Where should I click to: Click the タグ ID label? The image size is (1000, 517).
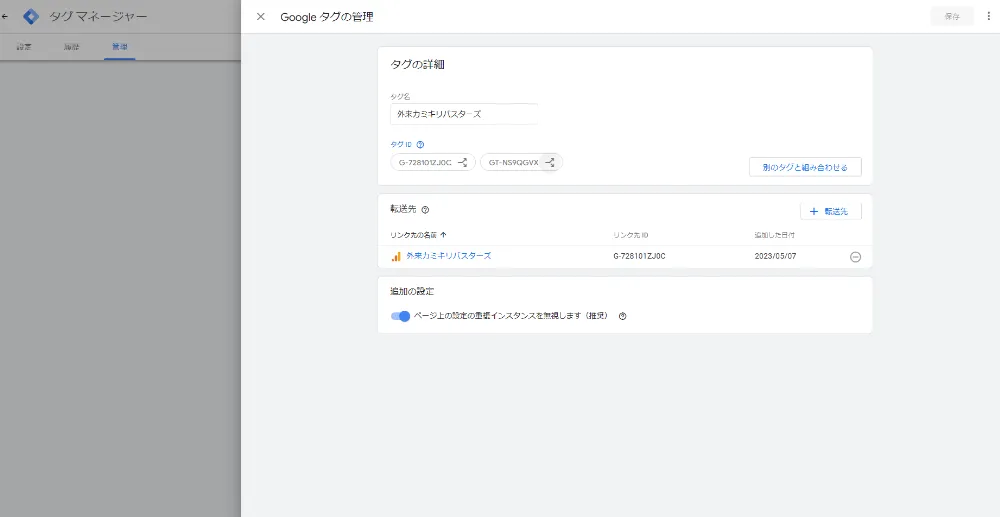tap(401, 145)
